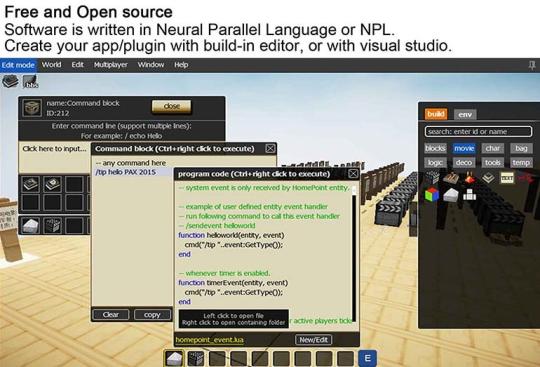Screen dimensions: 540x367
Task: Open the Window menu
Action: click(x=151, y=65)
